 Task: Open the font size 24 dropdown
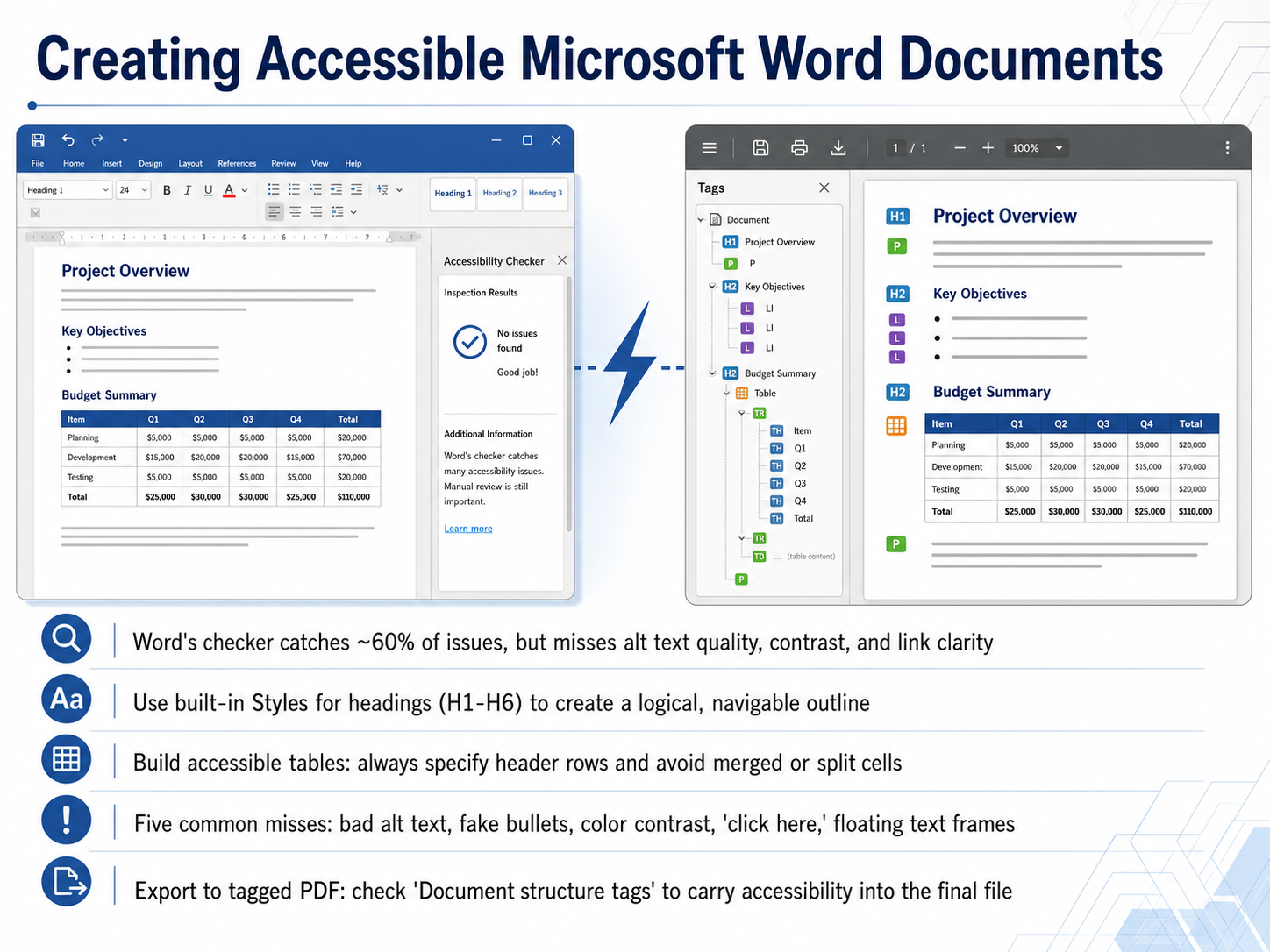tap(133, 190)
